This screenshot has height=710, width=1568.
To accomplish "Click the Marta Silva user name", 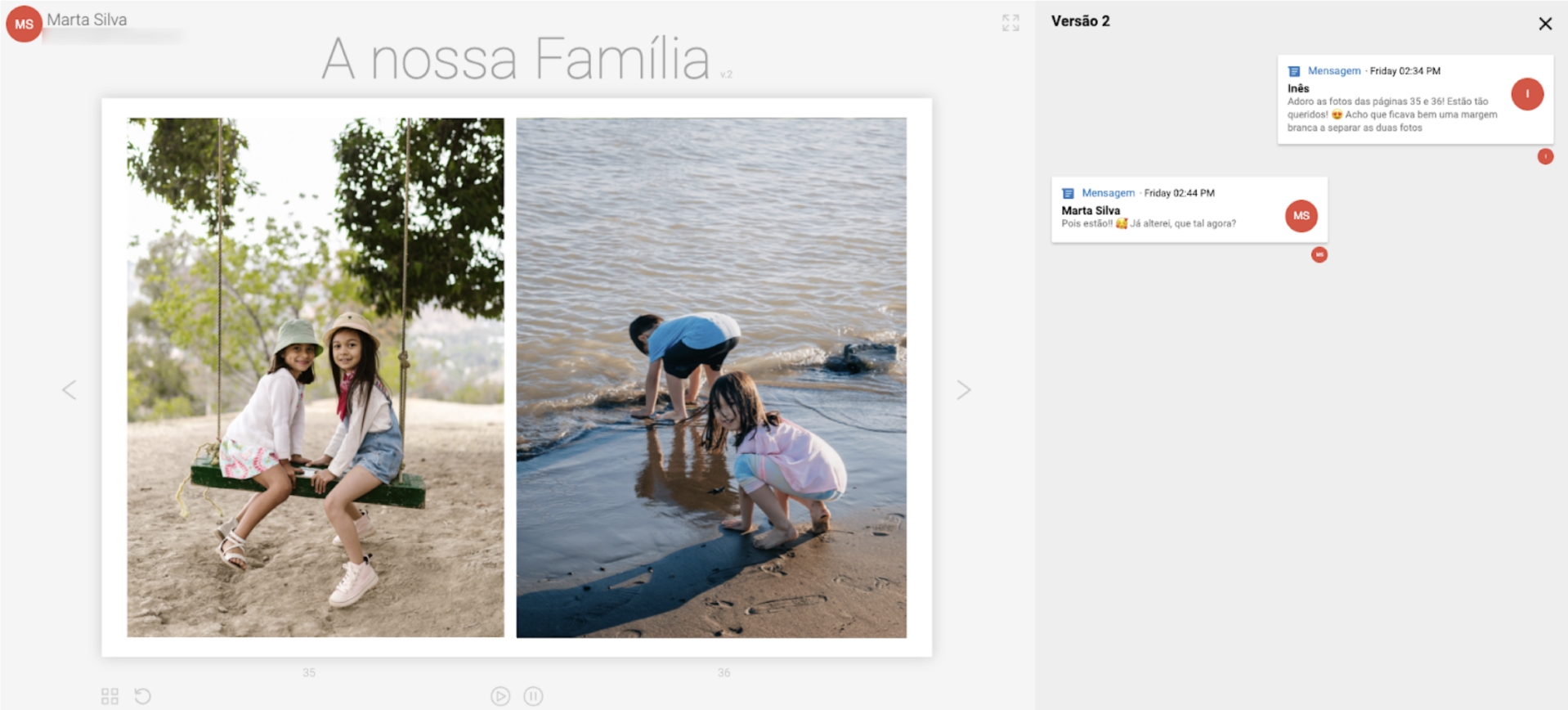I will (87, 20).
